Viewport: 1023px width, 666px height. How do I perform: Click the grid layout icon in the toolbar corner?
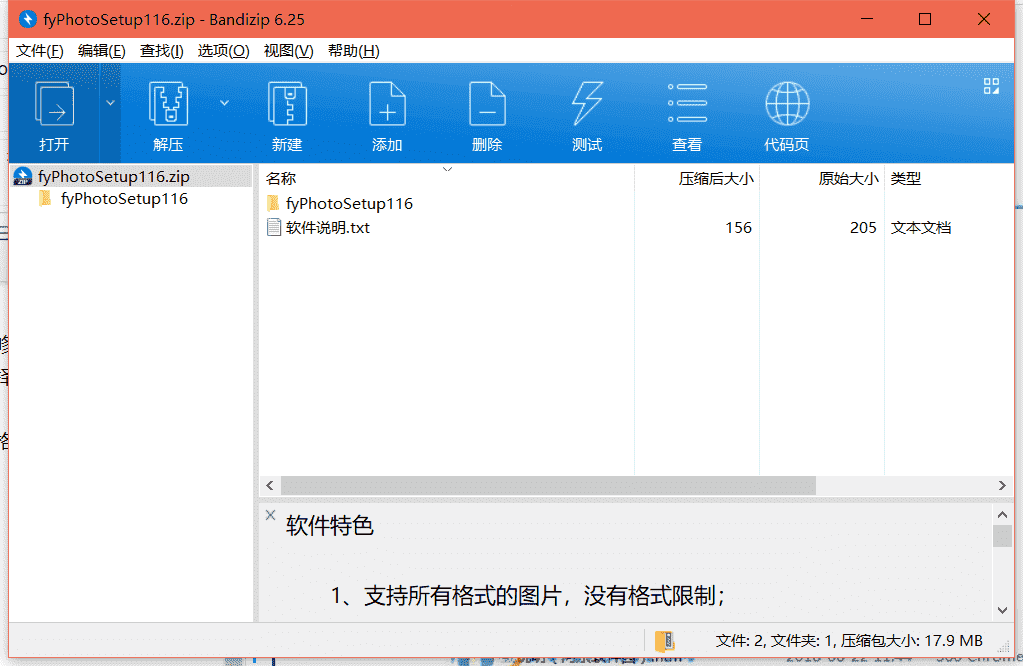point(991,86)
